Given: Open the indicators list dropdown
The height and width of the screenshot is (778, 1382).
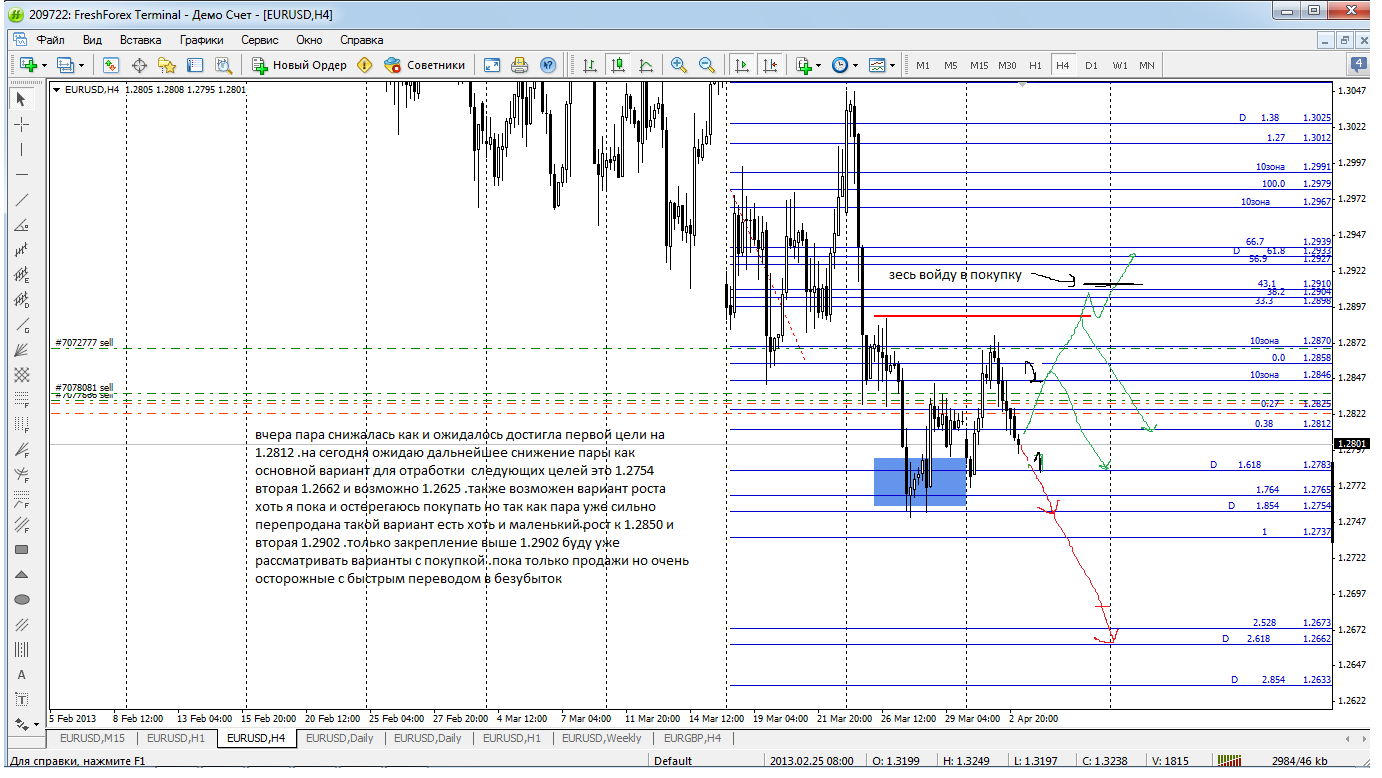Looking at the screenshot, I should pos(808,65).
